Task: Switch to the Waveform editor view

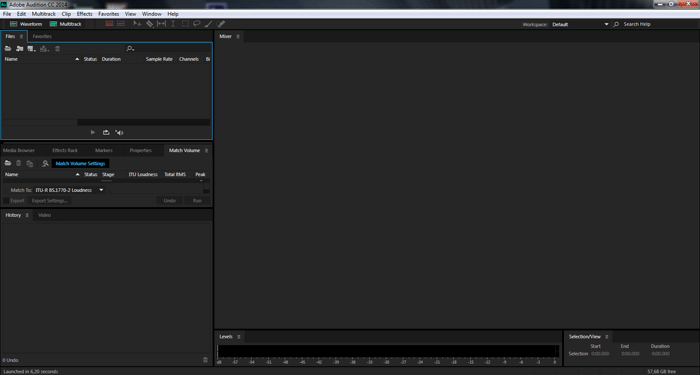Action: [26, 24]
